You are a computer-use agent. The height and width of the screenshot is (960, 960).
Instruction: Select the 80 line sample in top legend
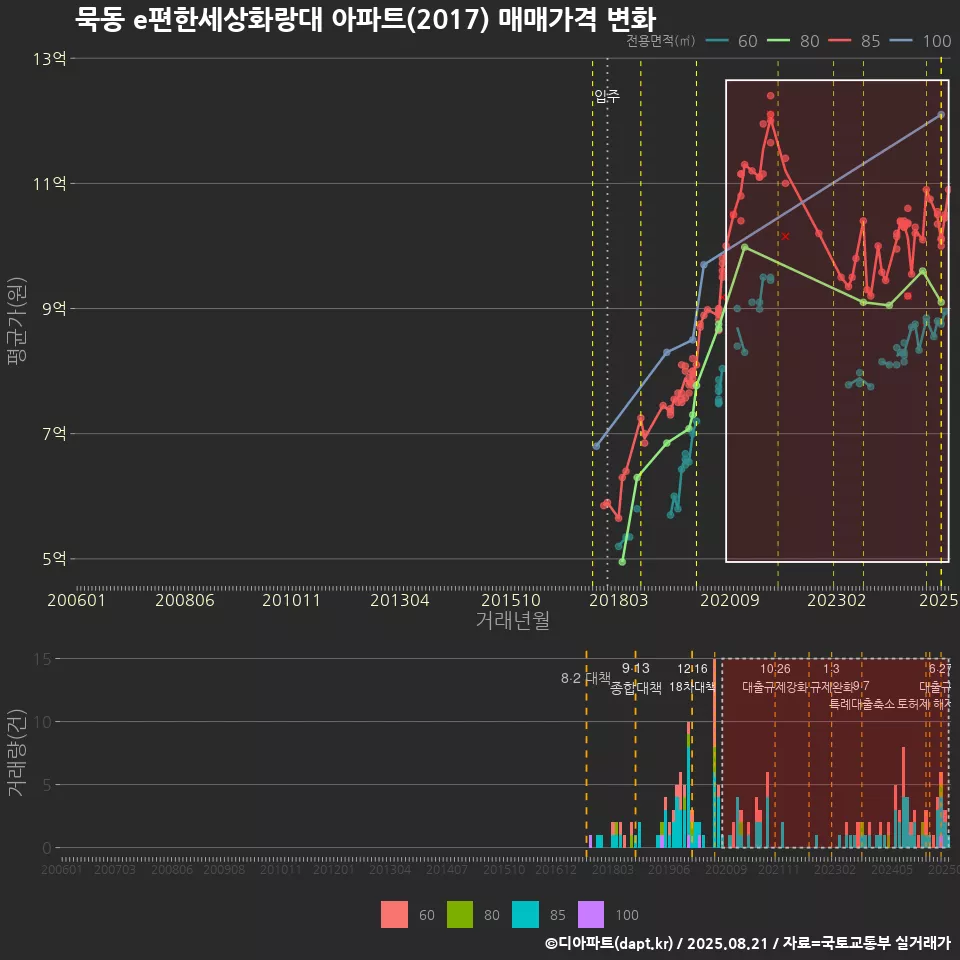click(x=779, y=41)
